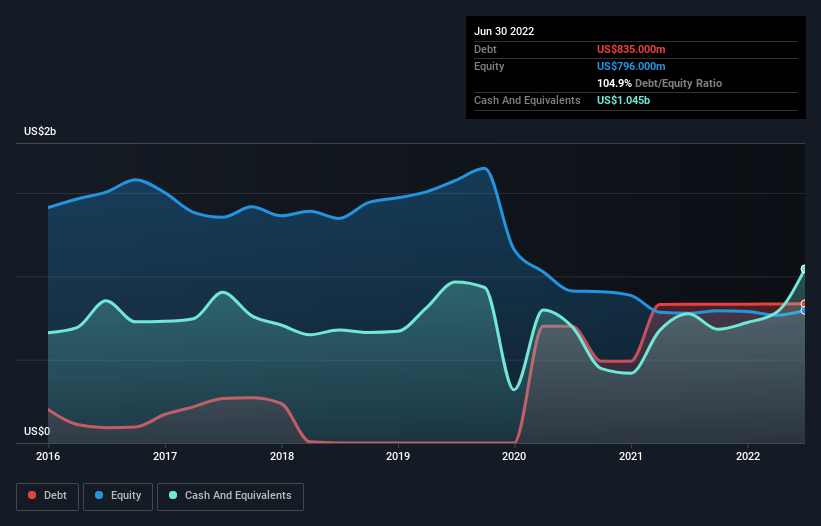Click the 104.9% Debt/Equity Ratio text

tap(659, 83)
